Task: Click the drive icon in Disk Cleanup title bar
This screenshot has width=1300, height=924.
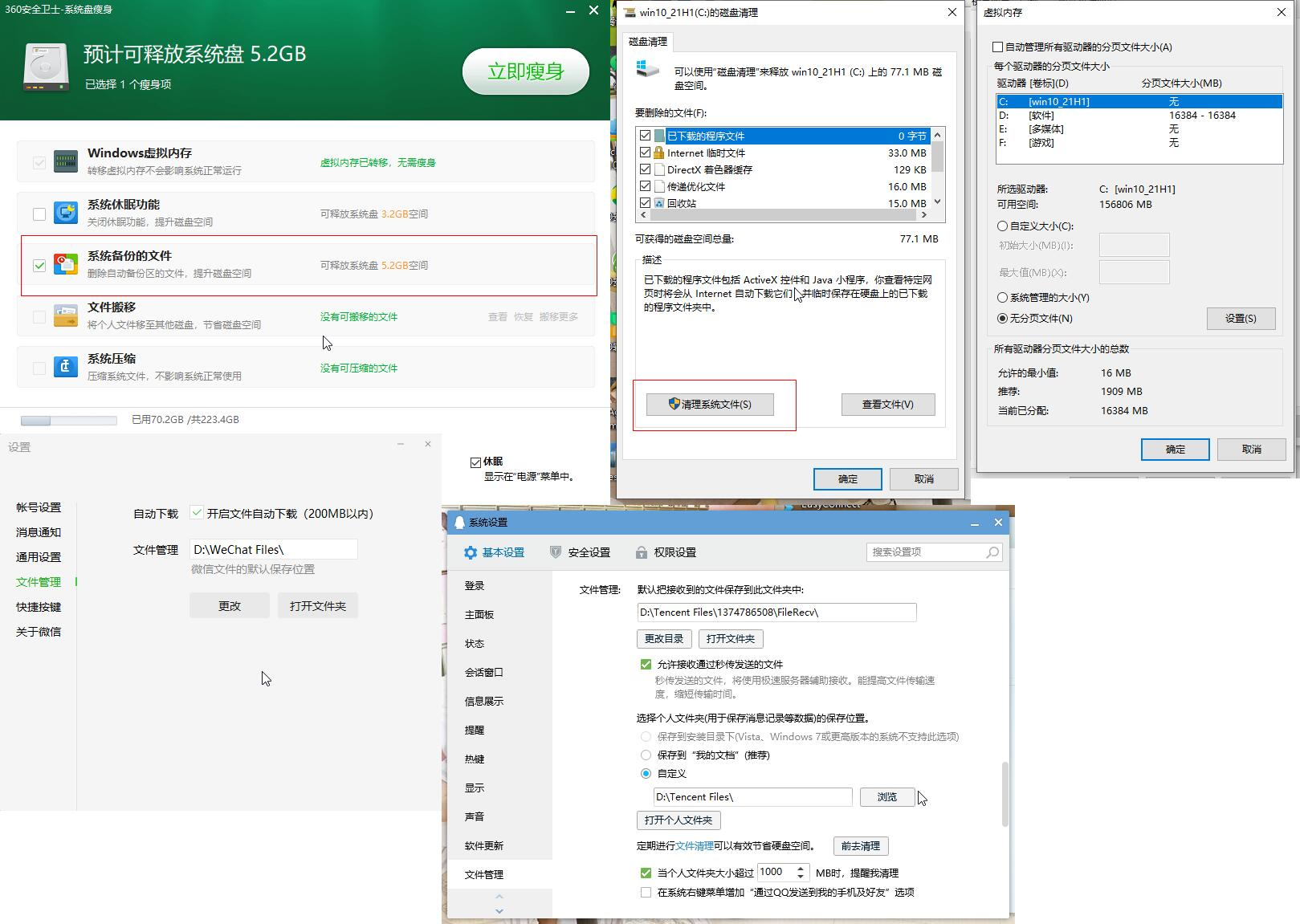Action: coord(630,12)
